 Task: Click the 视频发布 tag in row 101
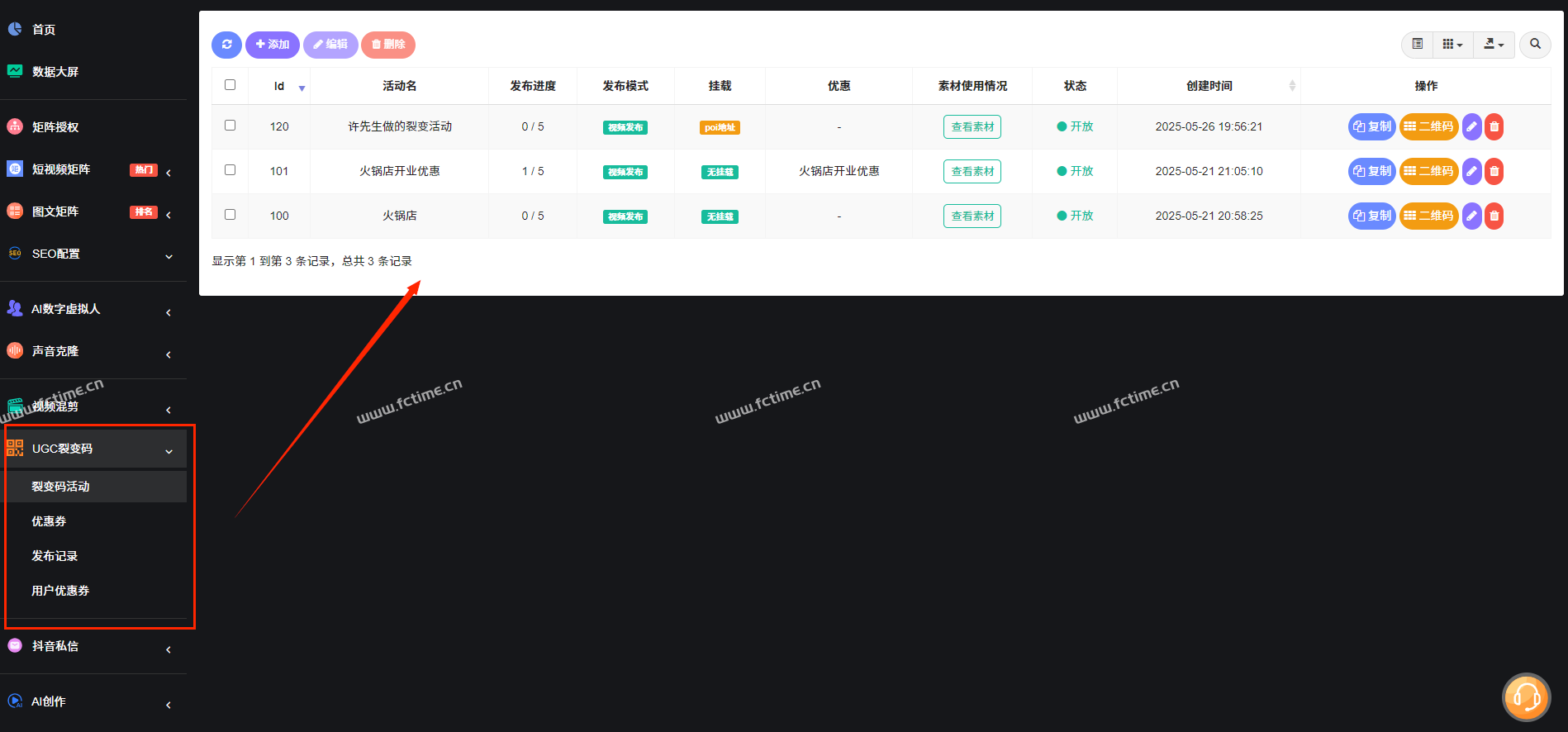625,172
